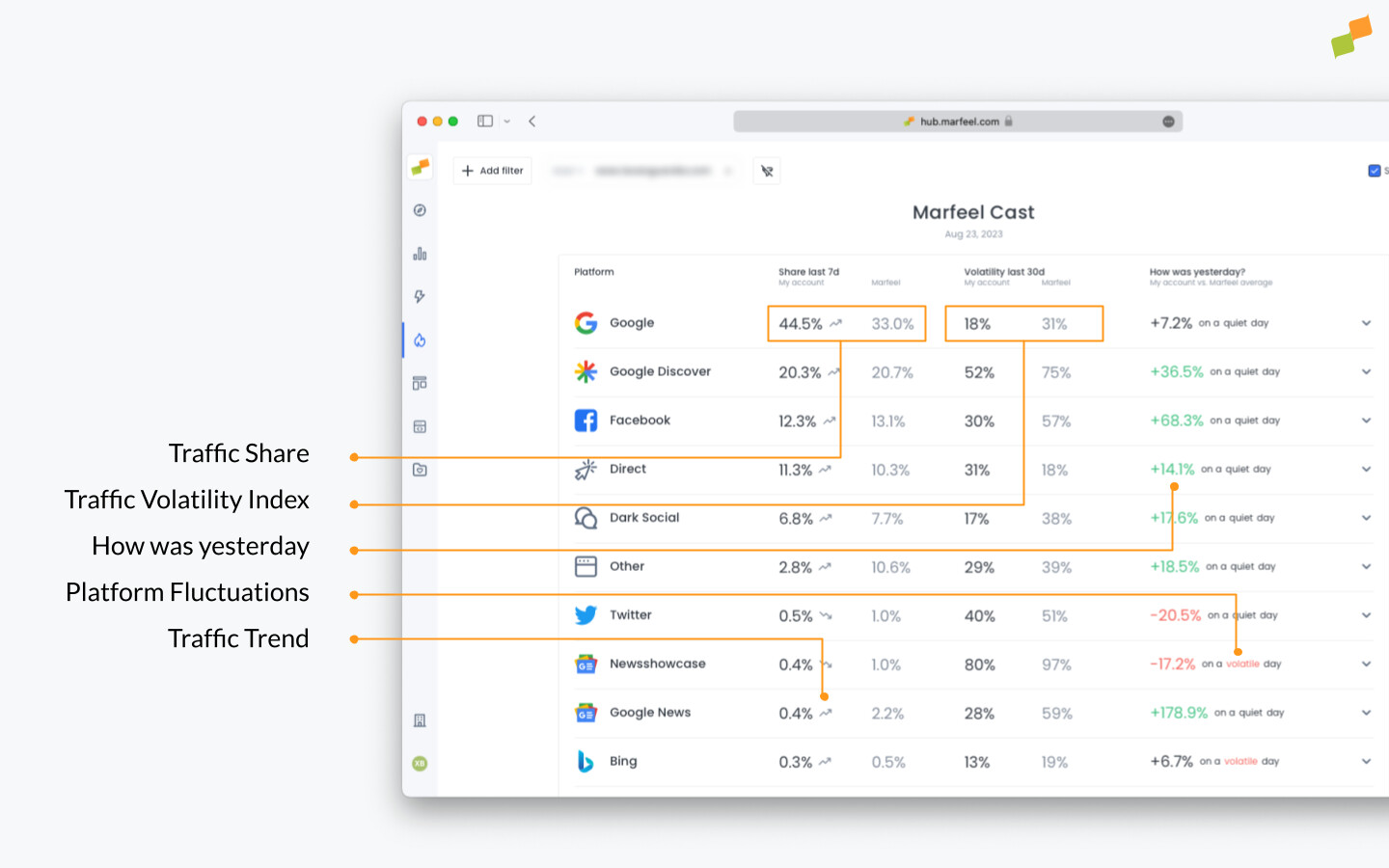
Task: Uncheck the blue checkbox at top right
Action: 1374,170
